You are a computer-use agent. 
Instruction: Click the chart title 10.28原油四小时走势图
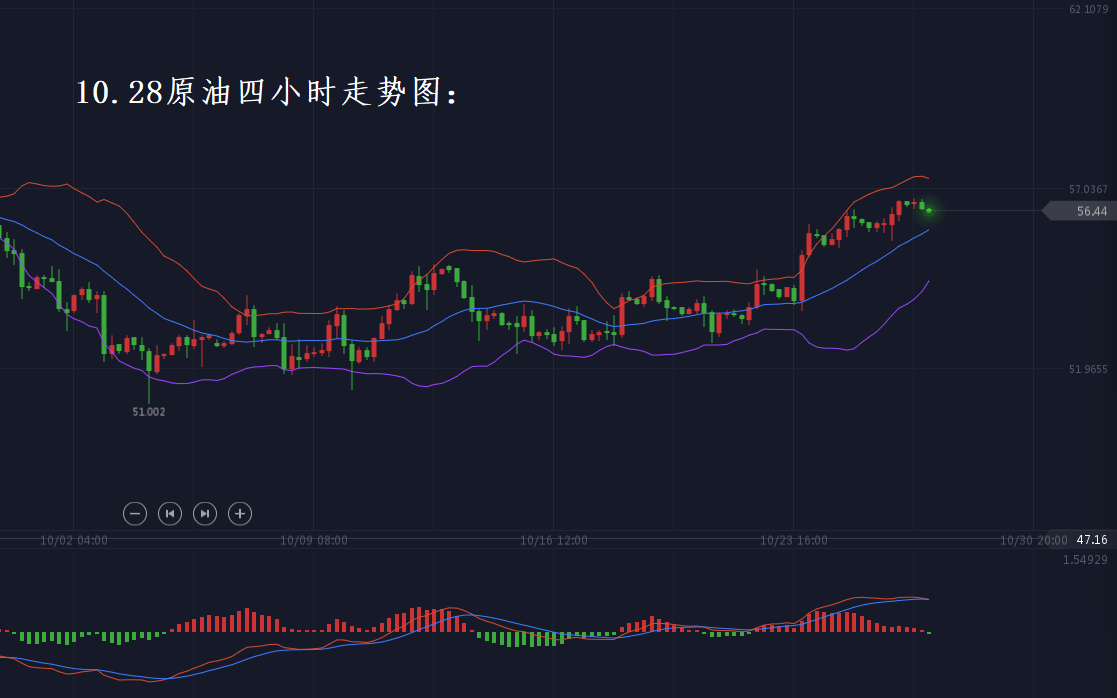(x=268, y=93)
